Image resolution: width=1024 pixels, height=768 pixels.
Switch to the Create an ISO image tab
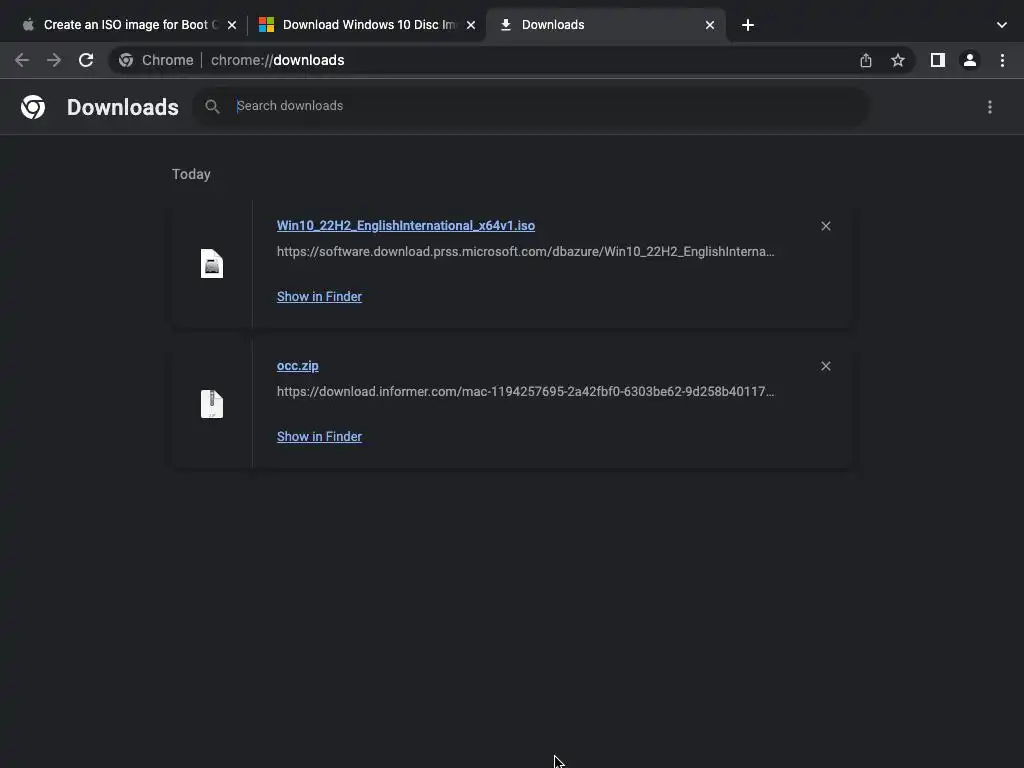coord(125,25)
